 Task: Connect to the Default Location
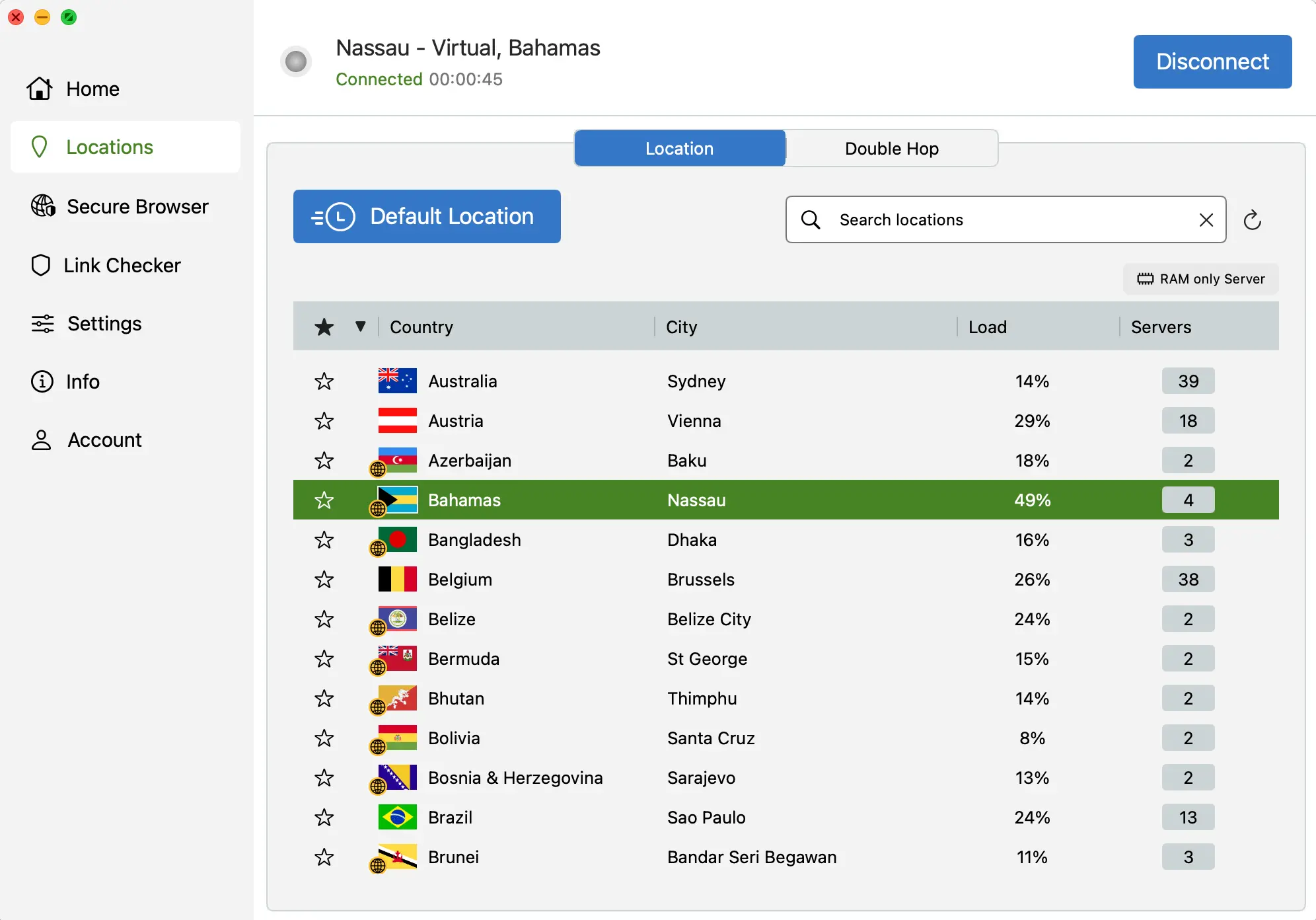point(426,216)
